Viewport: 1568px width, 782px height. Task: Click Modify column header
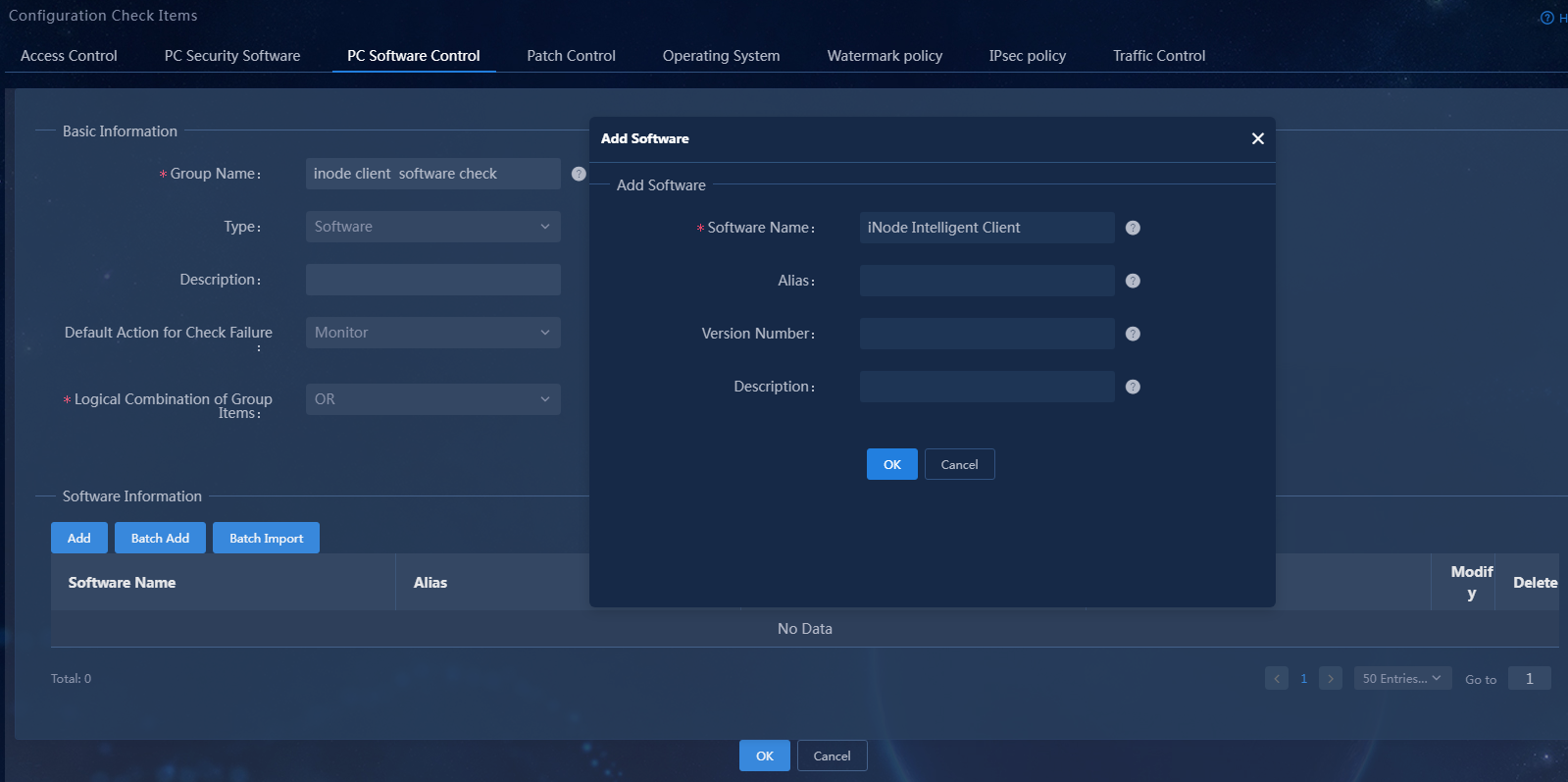tap(1472, 583)
